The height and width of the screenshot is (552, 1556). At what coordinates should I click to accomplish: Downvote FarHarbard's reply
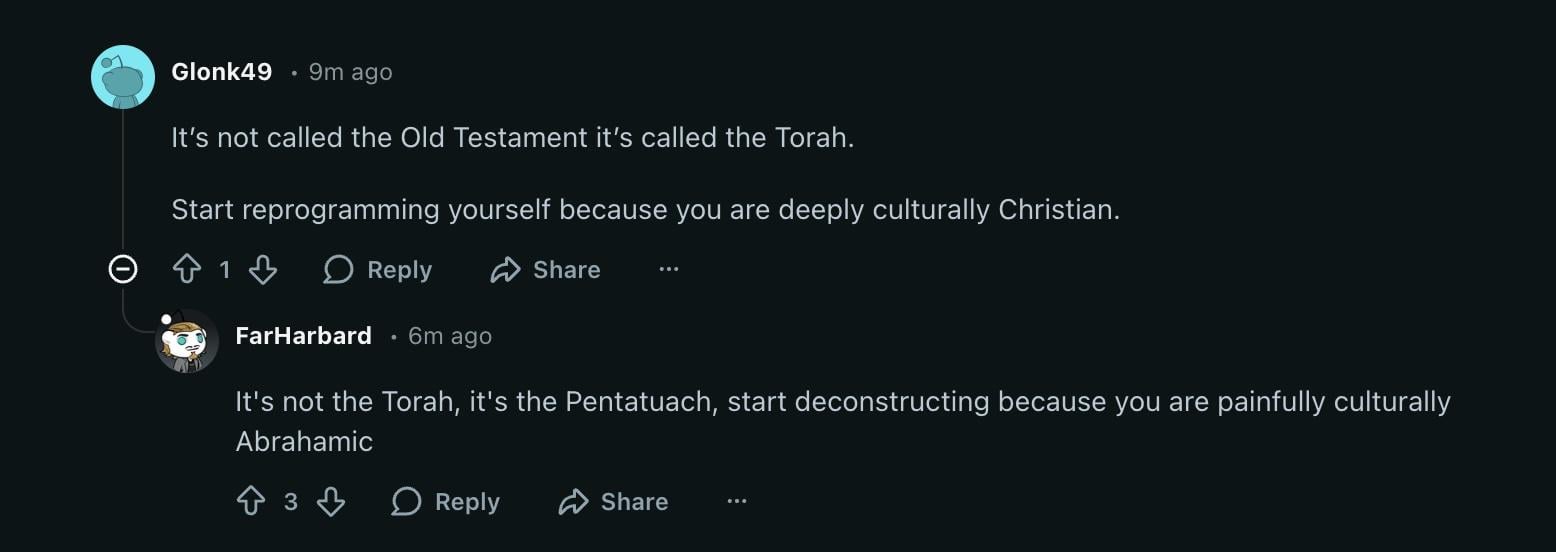click(x=330, y=501)
